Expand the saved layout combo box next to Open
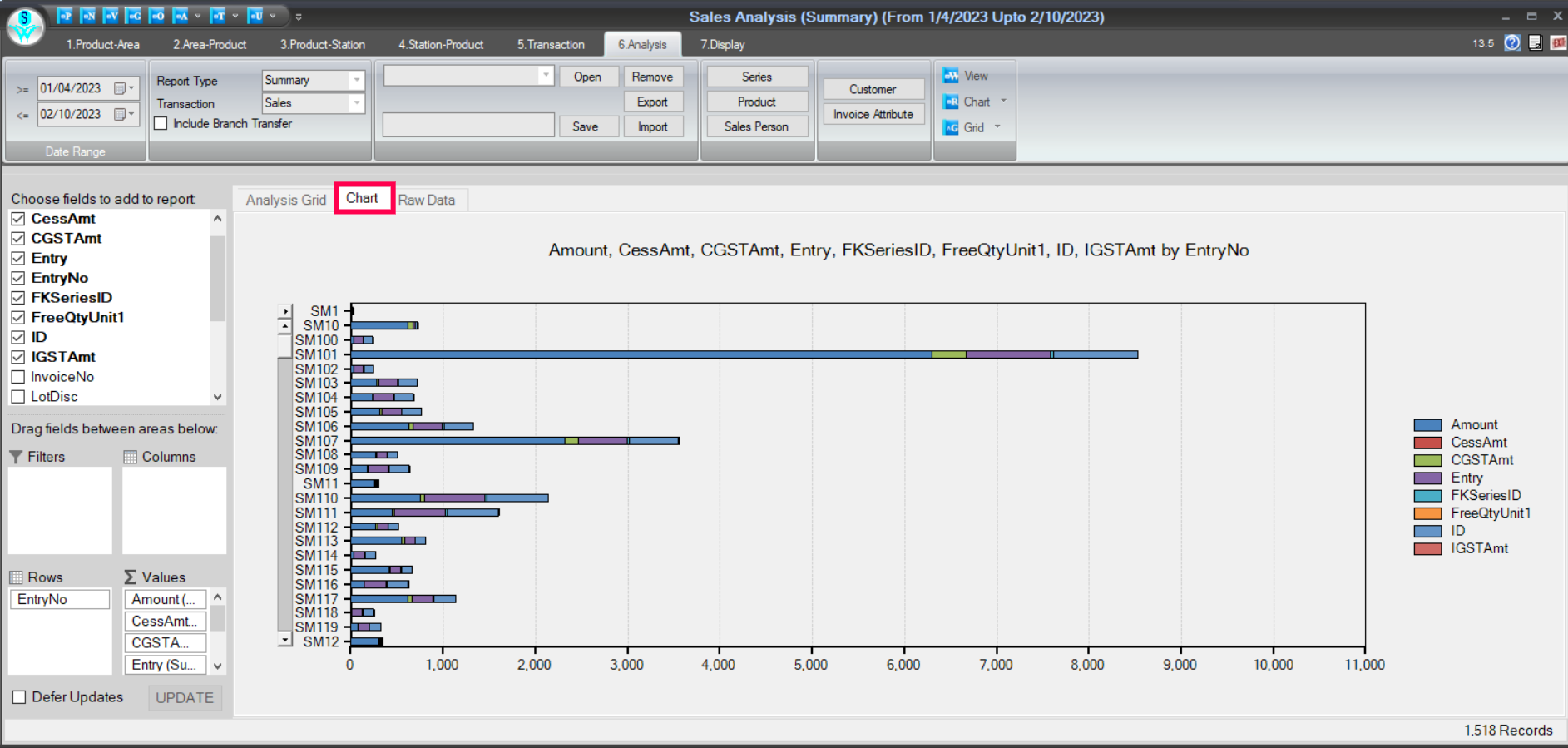The height and width of the screenshot is (748, 1568). [x=546, y=76]
